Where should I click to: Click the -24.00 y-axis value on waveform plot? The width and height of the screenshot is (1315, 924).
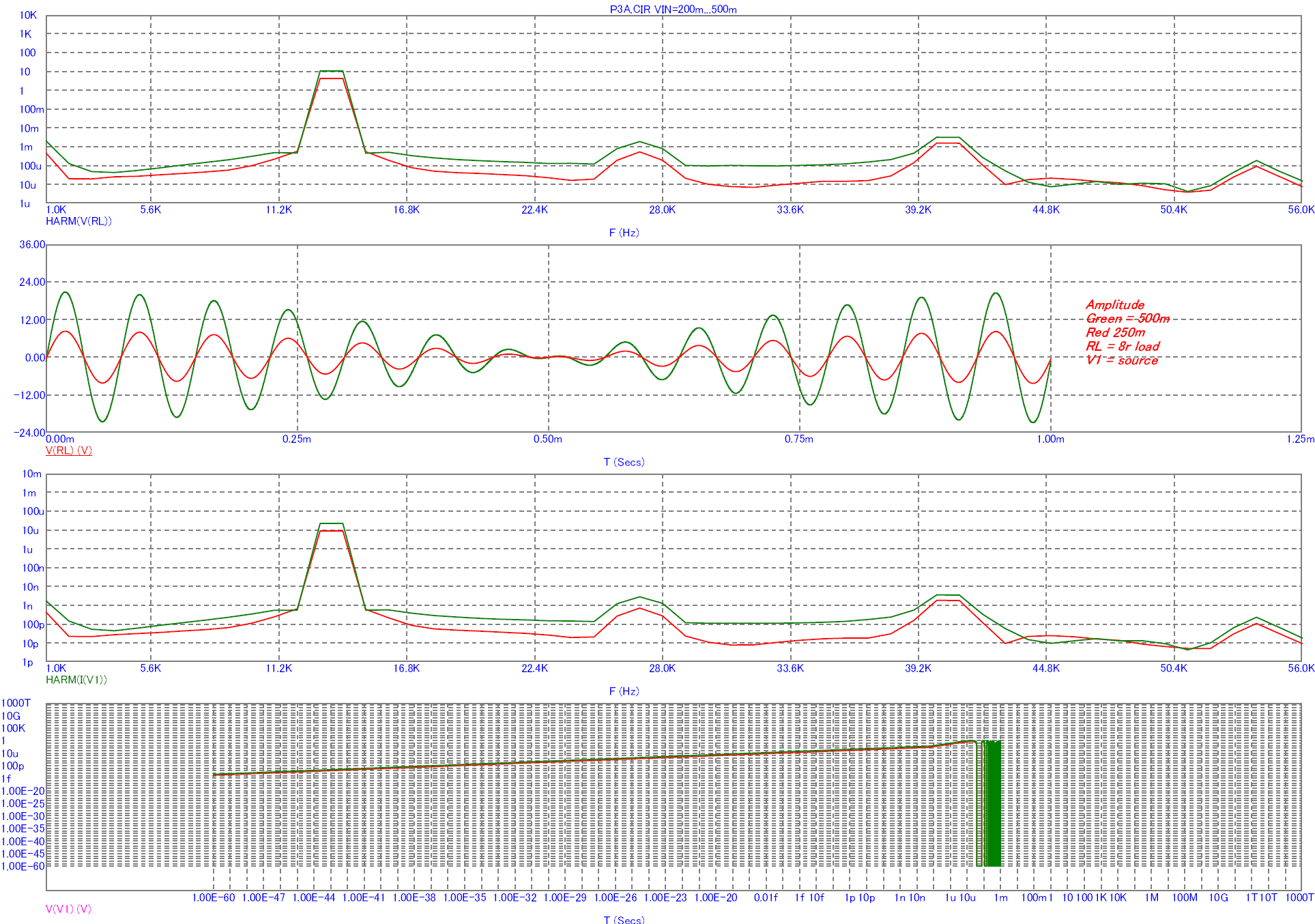(29, 433)
